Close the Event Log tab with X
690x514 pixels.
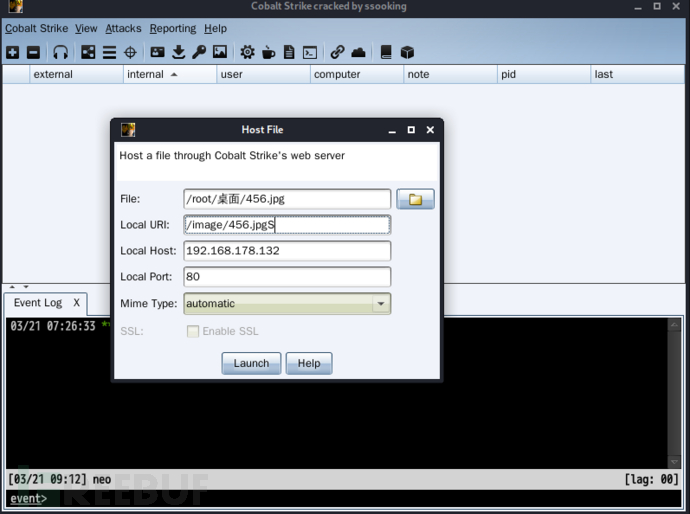click(77, 303)
